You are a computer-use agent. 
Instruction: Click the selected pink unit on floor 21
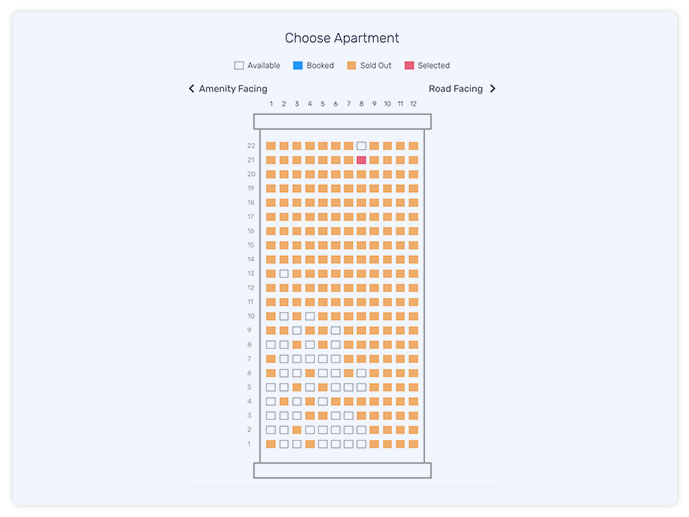361,160
